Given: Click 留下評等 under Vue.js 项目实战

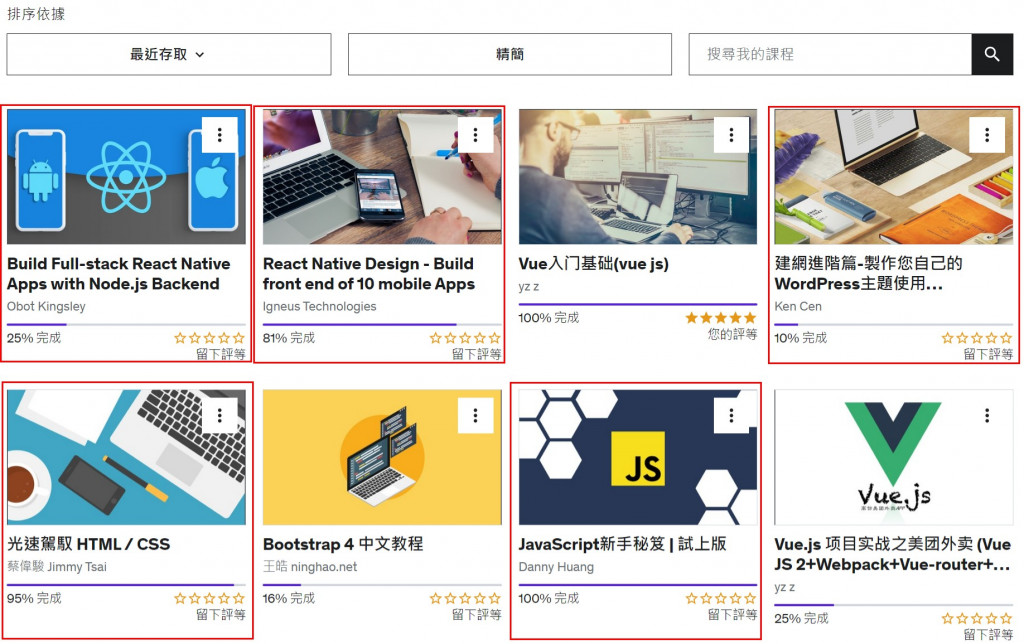Looking at the screenshot, I should tap(988, 634).
